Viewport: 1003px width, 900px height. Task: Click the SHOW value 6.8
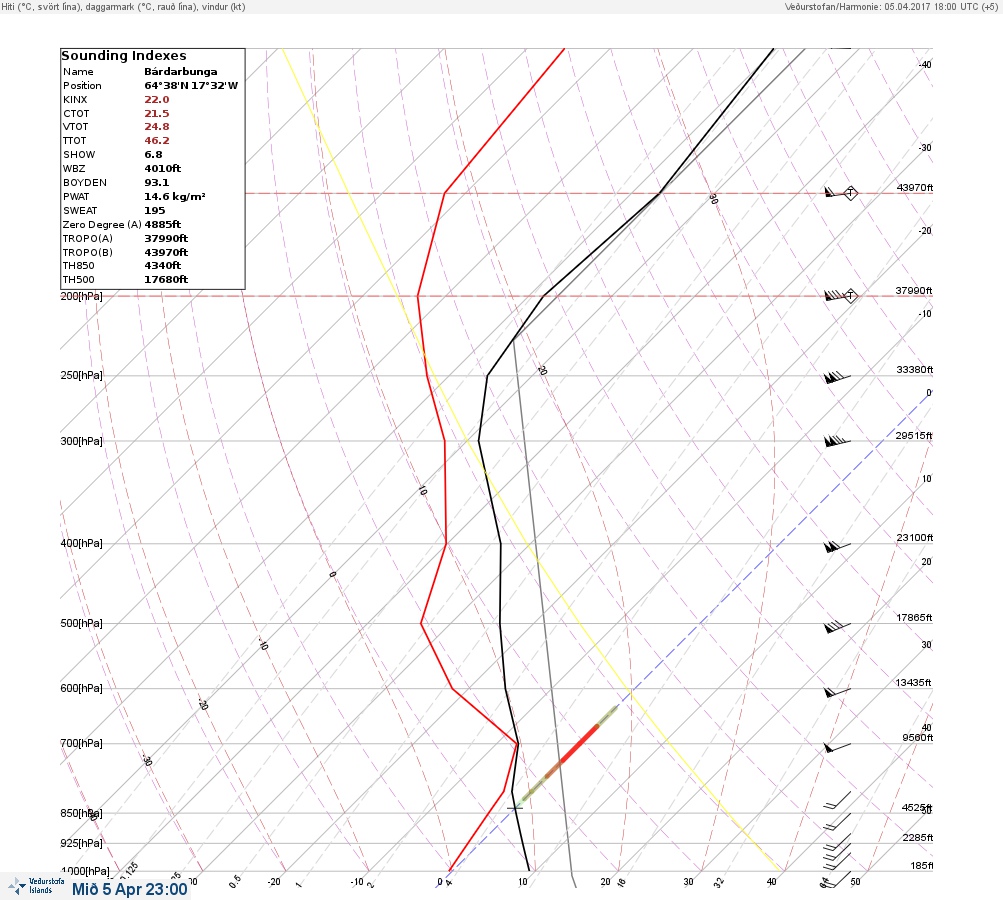click(x=154, y=155)
